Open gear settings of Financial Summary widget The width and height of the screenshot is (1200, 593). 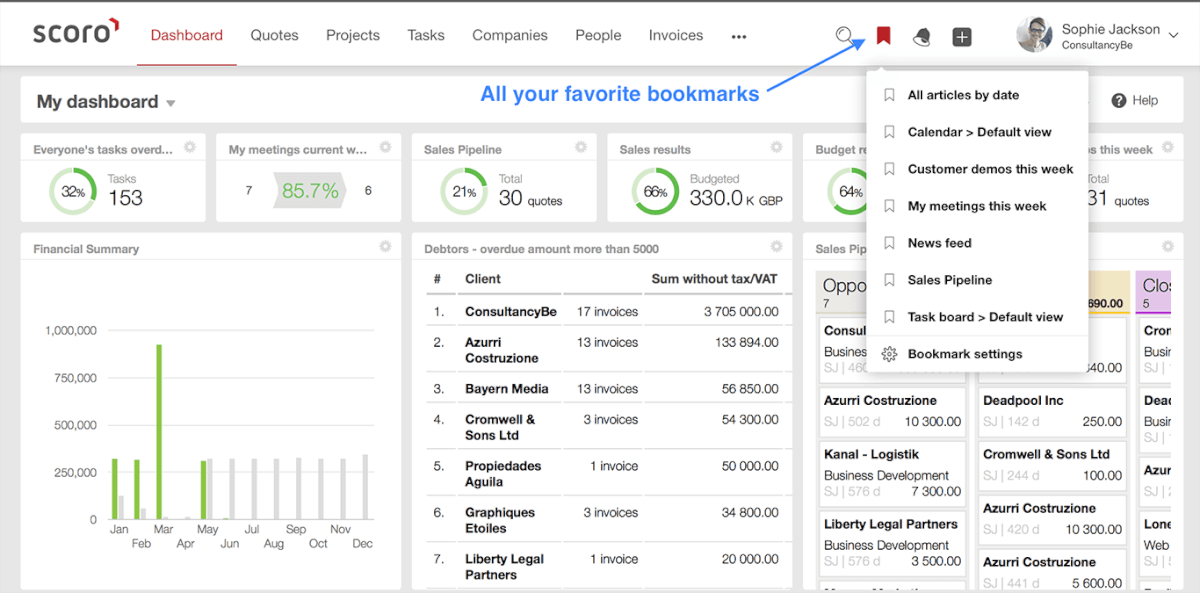(x=385, y=247)
